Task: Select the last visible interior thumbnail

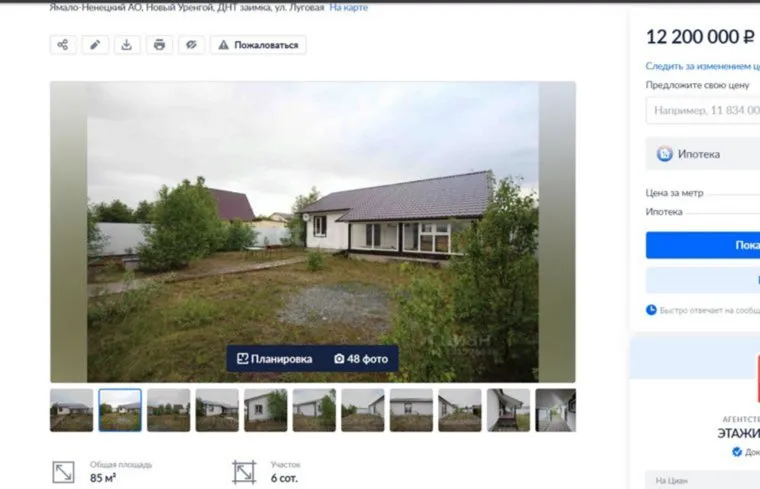Action: click(x=555, y=410)
